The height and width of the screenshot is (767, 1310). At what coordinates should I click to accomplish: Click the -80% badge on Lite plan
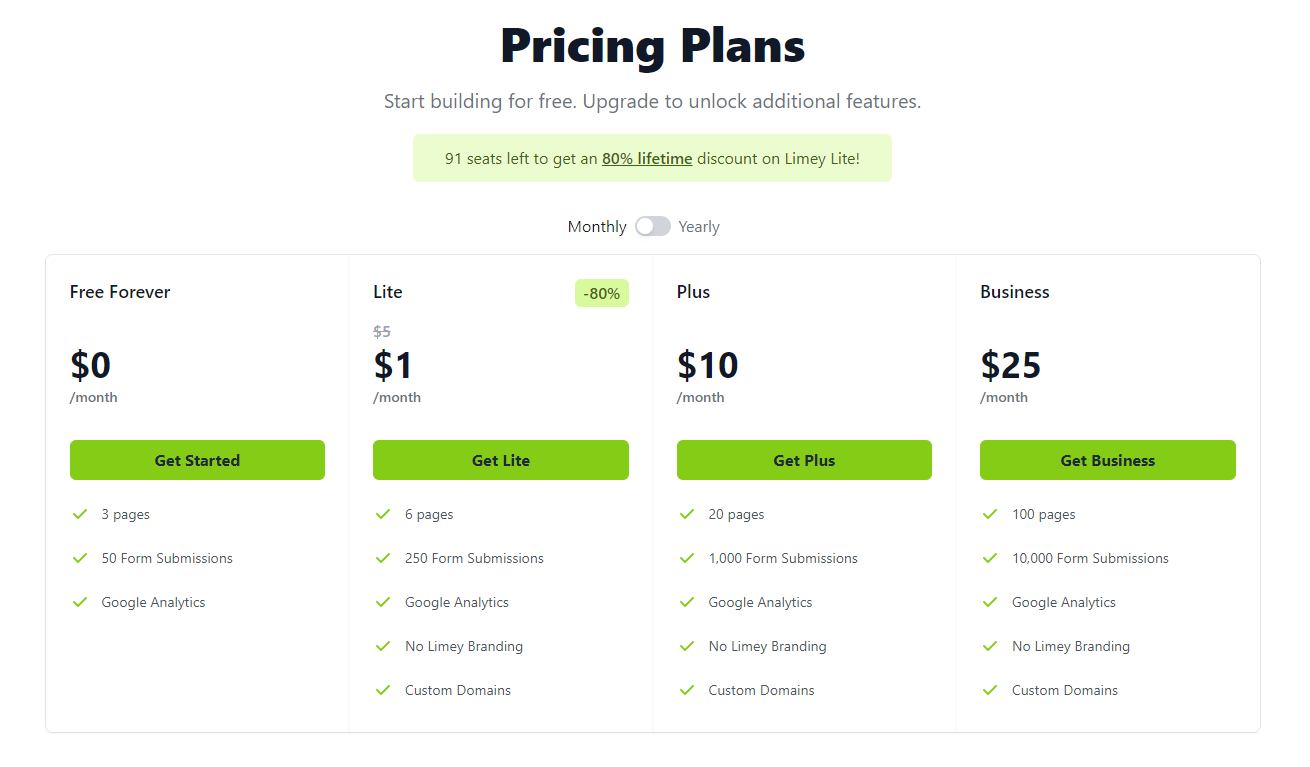(602, 293)
